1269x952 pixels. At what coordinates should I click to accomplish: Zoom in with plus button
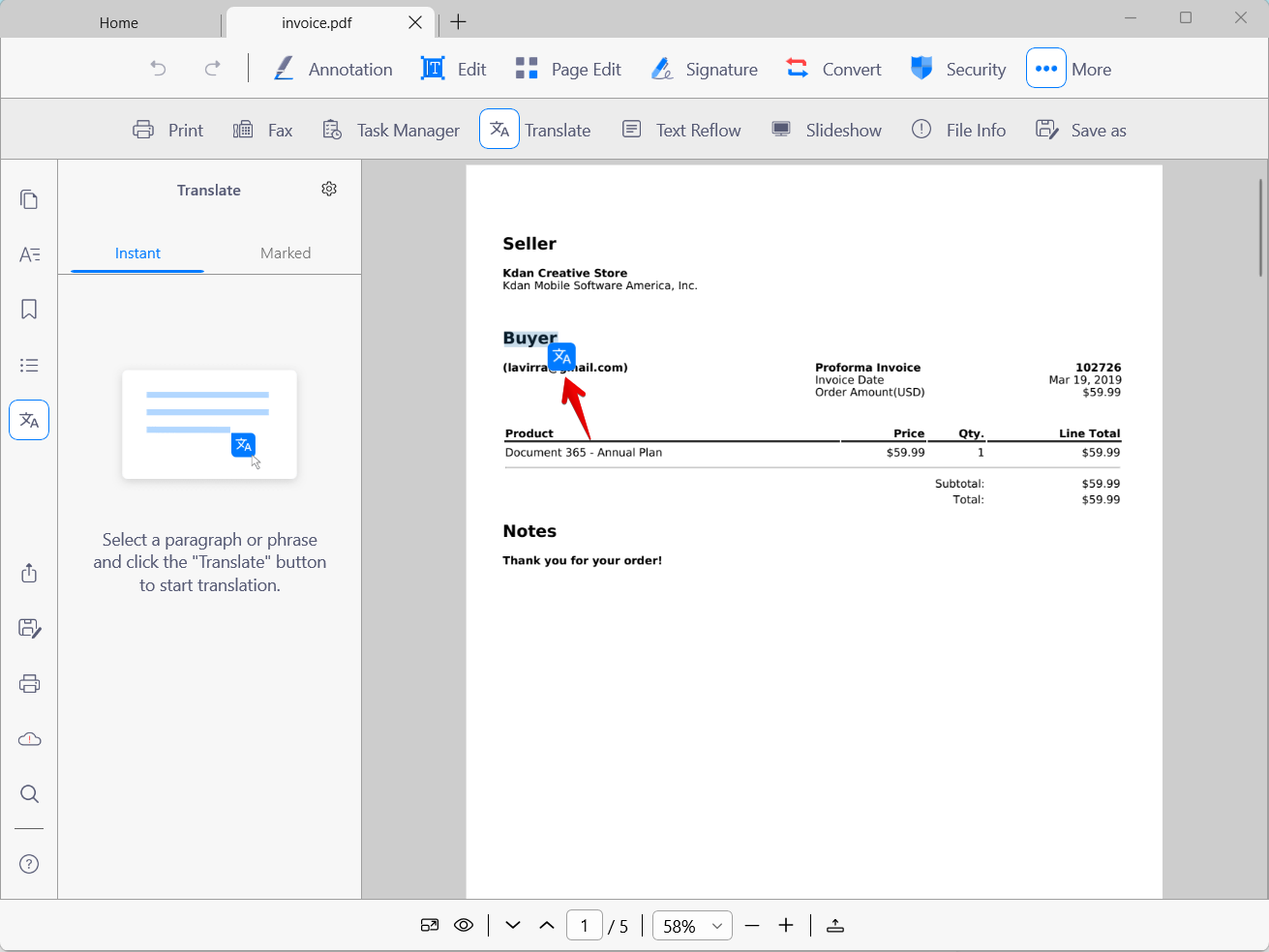786,926
